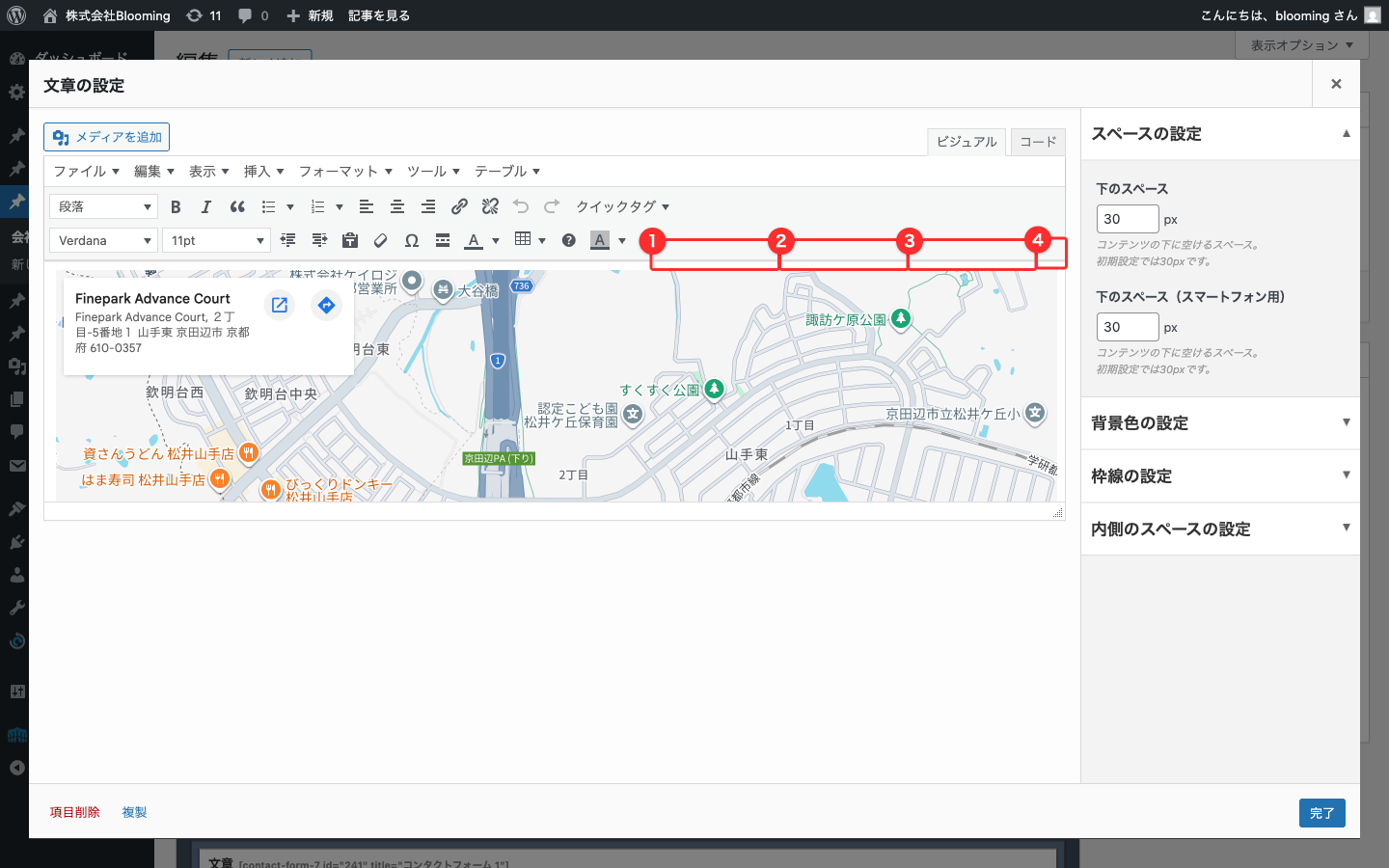
Task: Click the 完了 button
Action: [1321, 813]
